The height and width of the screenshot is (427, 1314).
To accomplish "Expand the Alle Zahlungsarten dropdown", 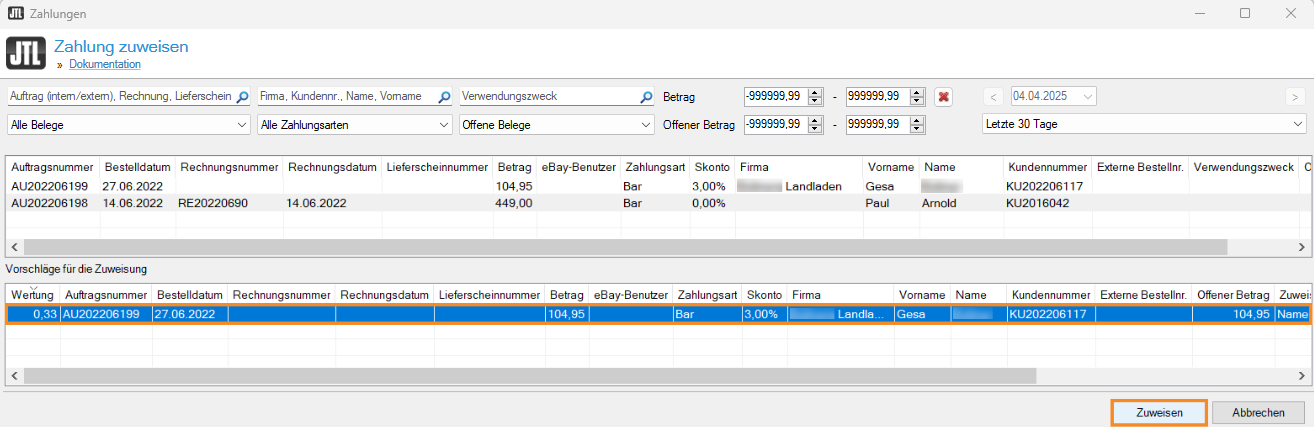I will [x=354, y=125].
